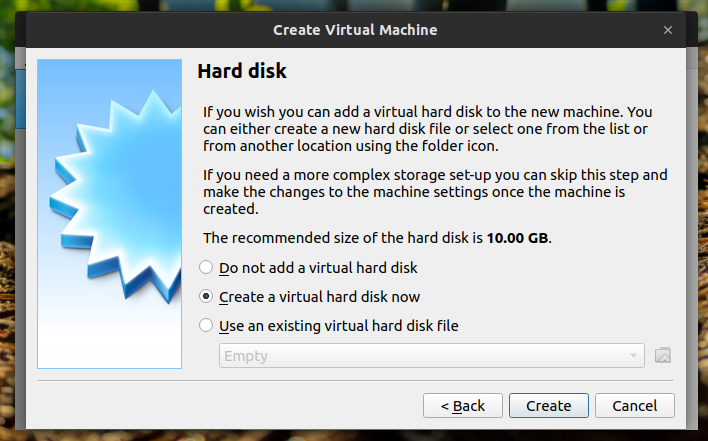Screen dimensions: 708x441
Task: Click the bold '10.00 GB' size value
Action: click(x=518, y=238)
